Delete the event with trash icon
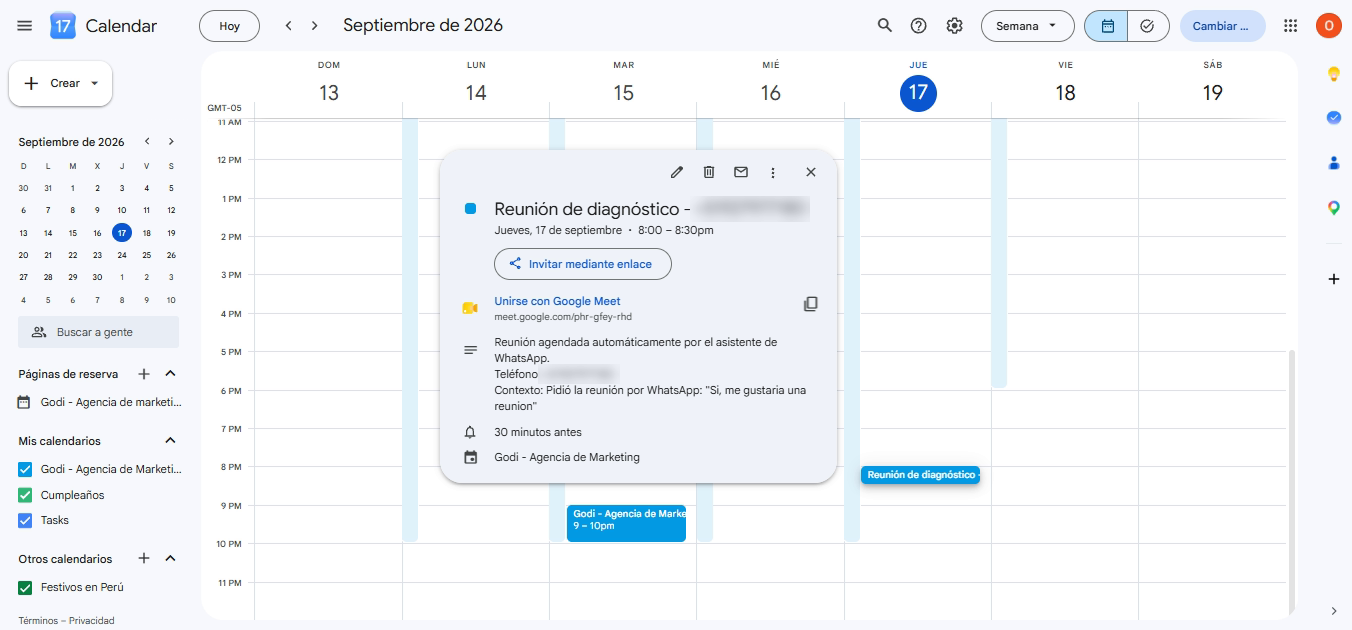The width and height of the screenshot is (1352, 630). tap(709, 172)
